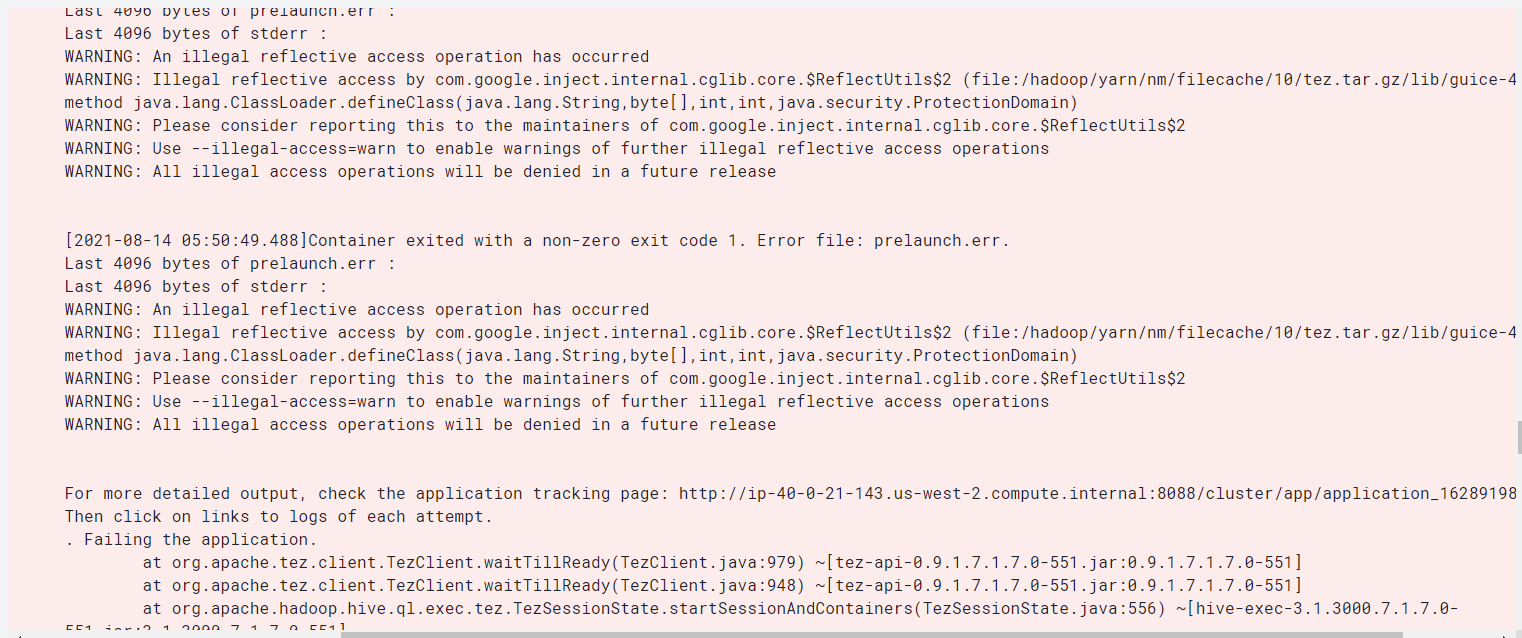Click the vertical scrollbar thumb
The image size is (1522, 638).
pyautogui.click(x=1518, y=437)
